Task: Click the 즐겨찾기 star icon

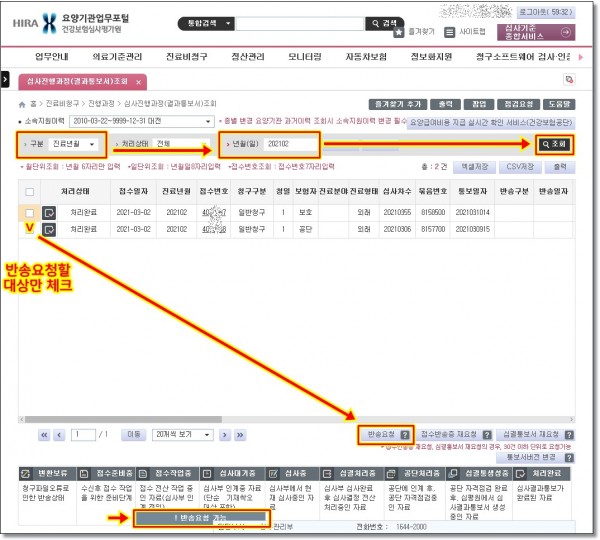Action: [x=399, y=31]
